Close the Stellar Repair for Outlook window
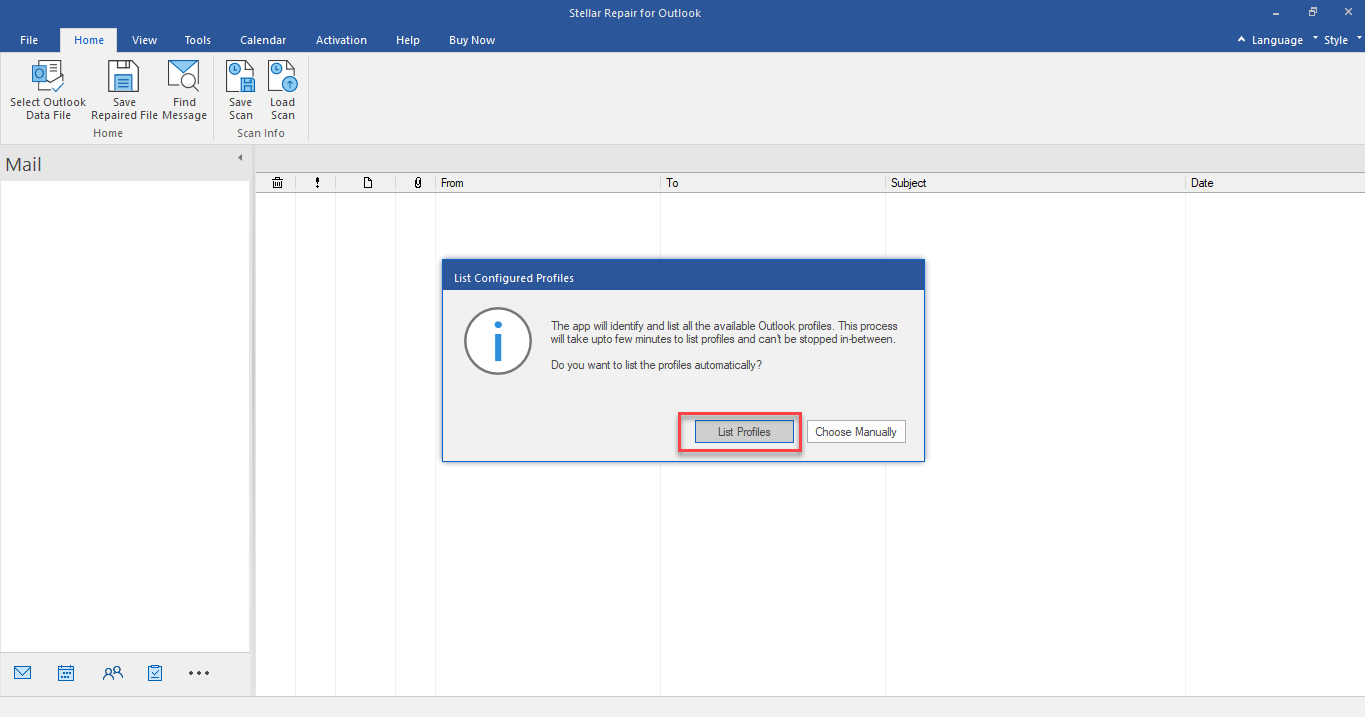 point(1347,13)
